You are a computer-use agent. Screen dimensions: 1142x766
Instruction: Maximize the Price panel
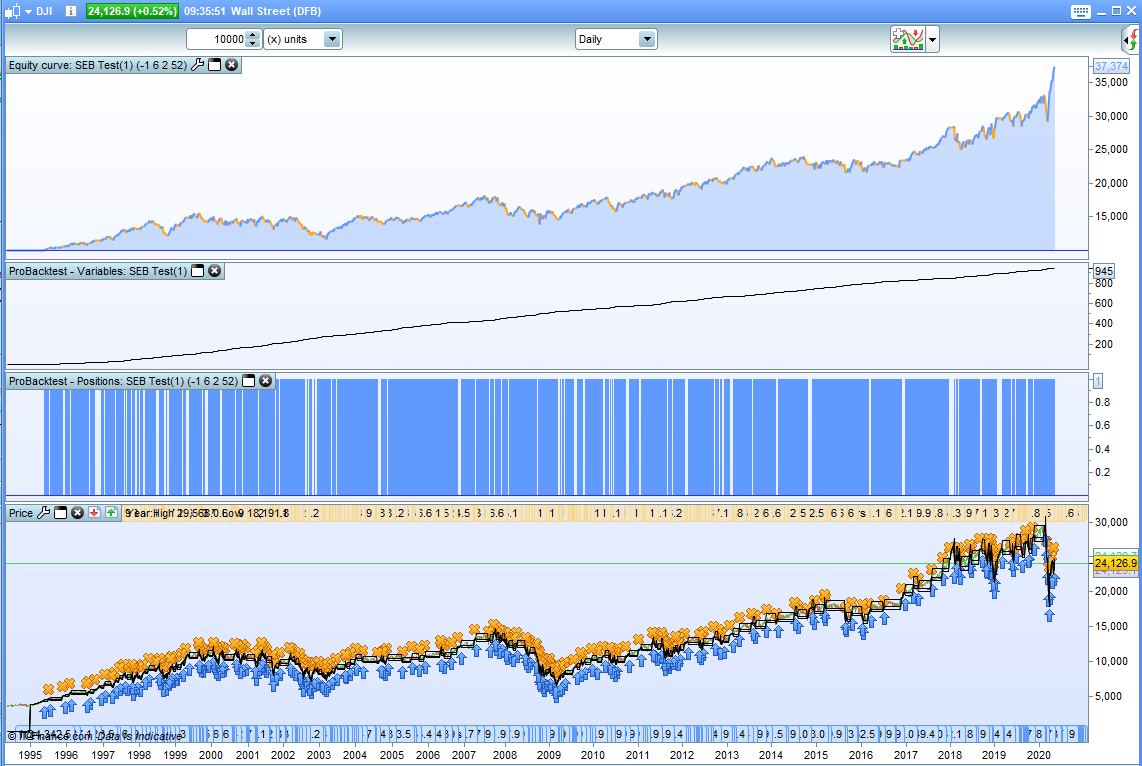60,513
